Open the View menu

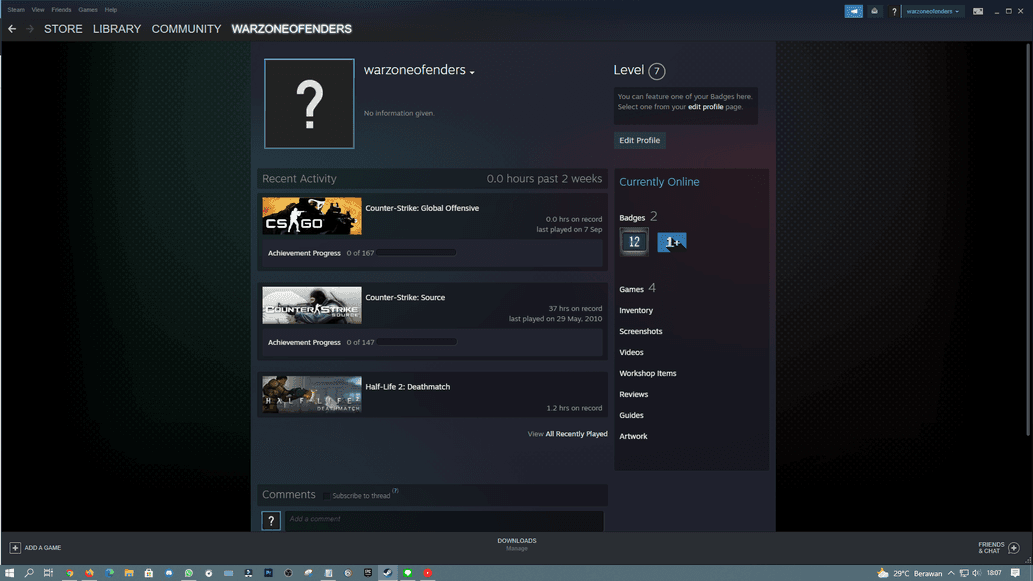[38, 10]
